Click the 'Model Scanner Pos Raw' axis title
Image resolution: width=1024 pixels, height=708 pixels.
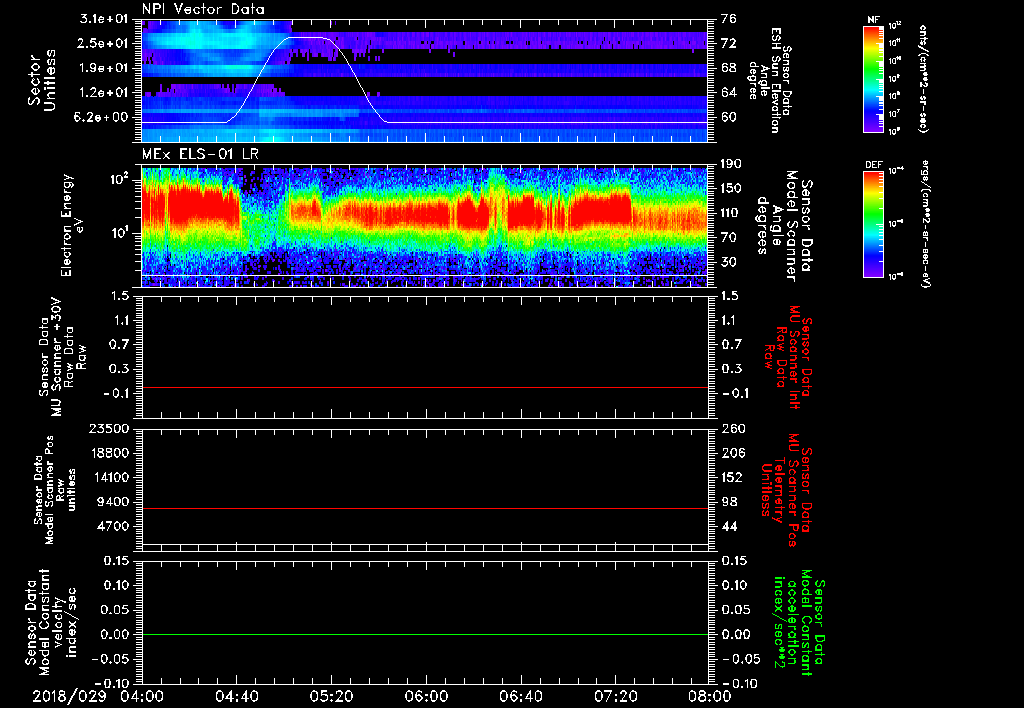tap(55, 490)
